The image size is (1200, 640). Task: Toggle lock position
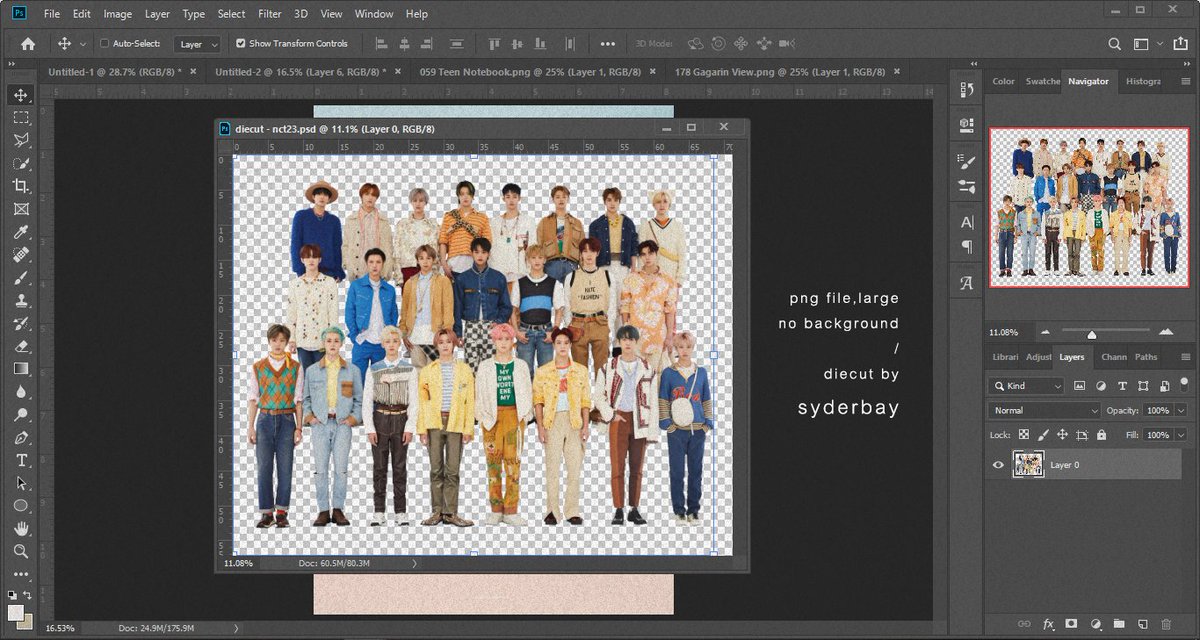[1062, 436]
